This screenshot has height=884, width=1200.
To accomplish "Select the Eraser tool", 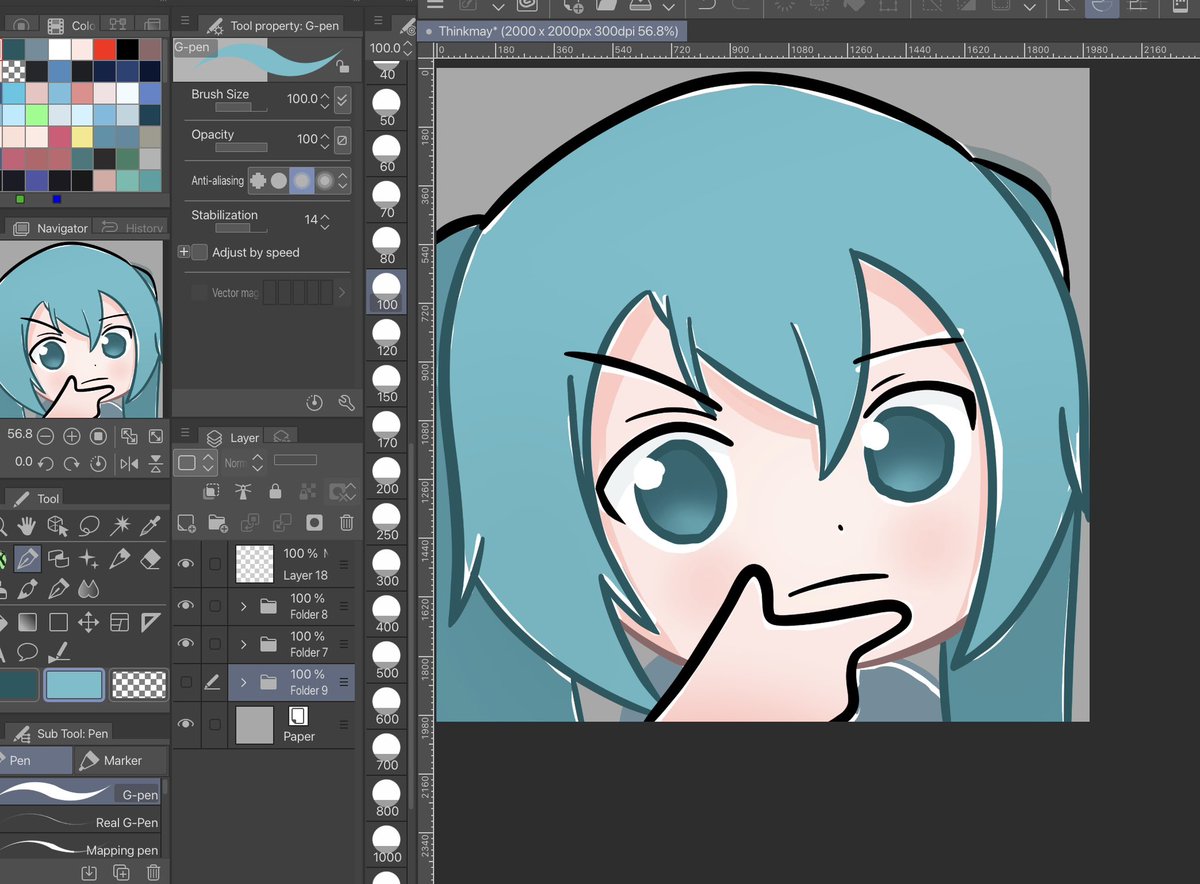I will [151, 558].
